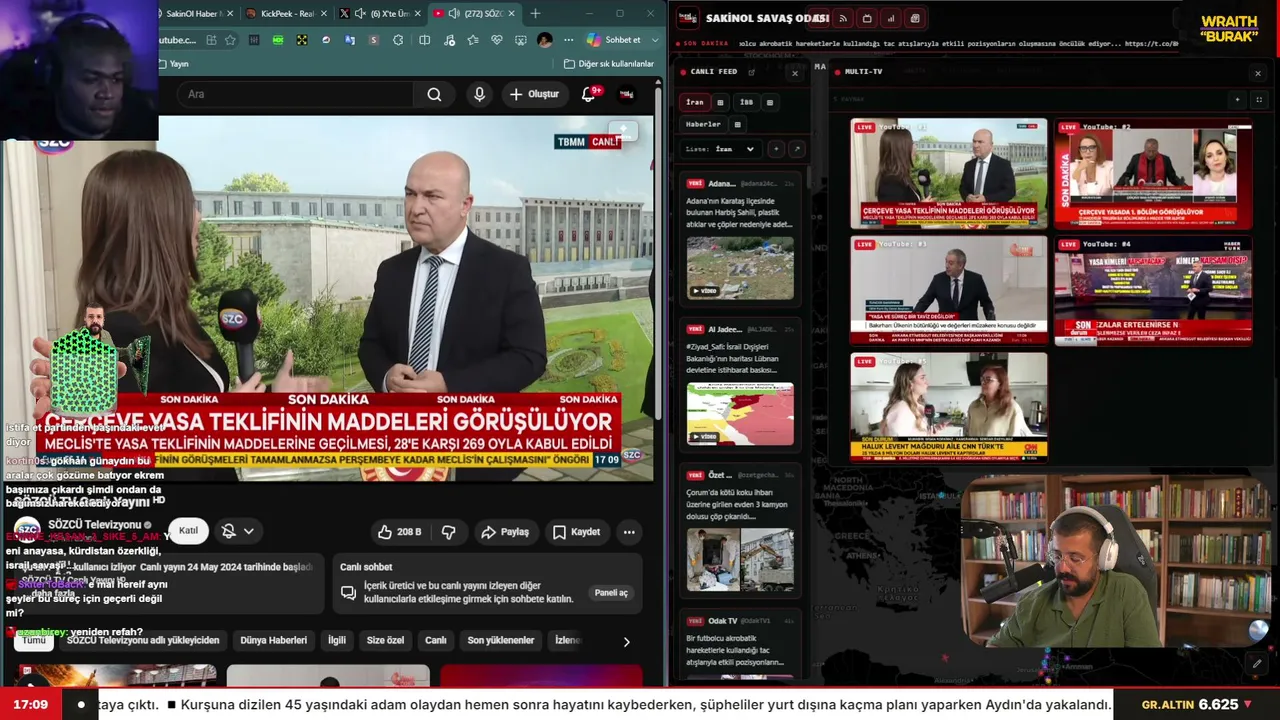This screenshot has width=1280, height=720.
Task: Show more category chips with right arrow
Action: (x=627, y=642)
